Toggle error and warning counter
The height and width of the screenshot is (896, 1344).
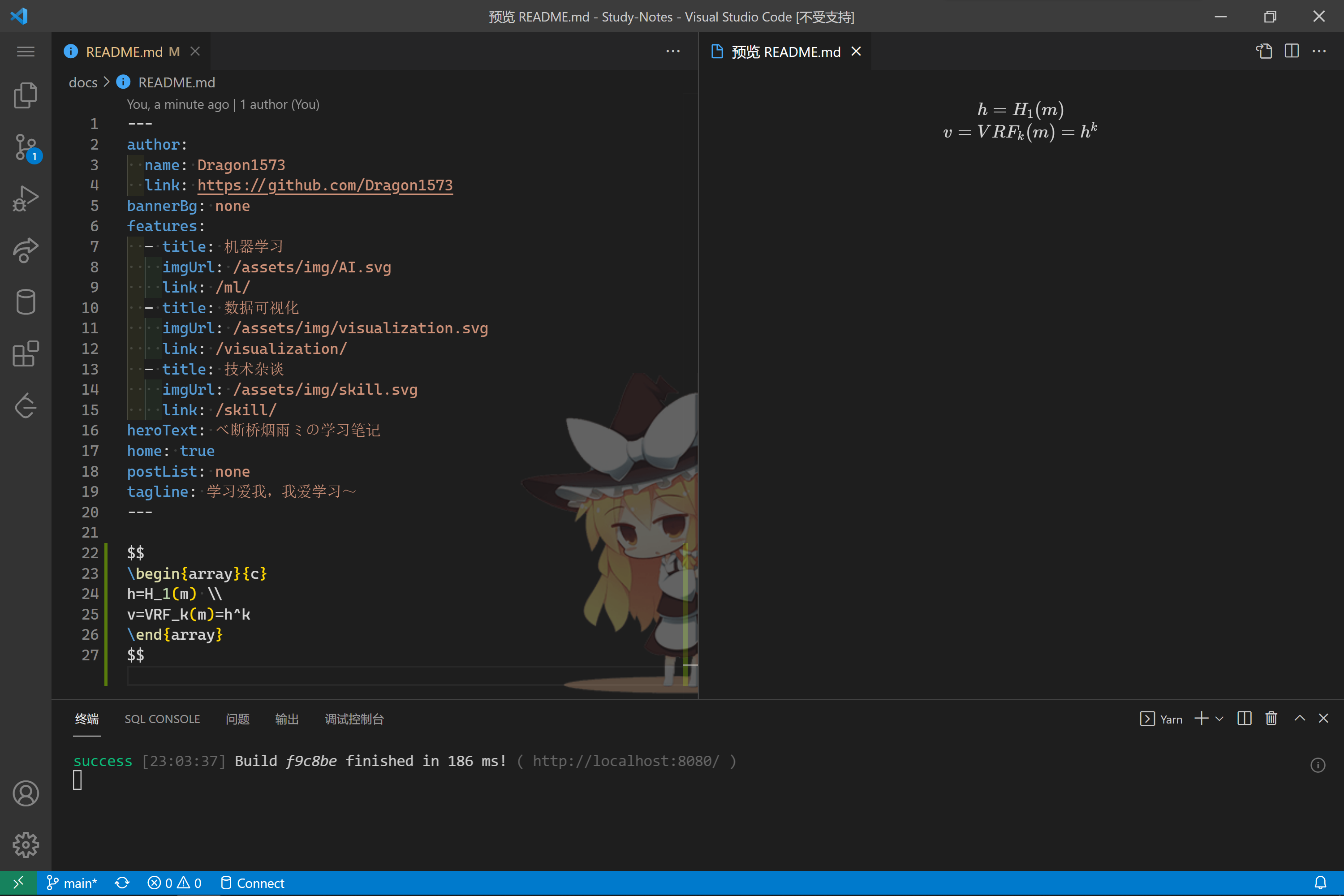pos(174,883)
